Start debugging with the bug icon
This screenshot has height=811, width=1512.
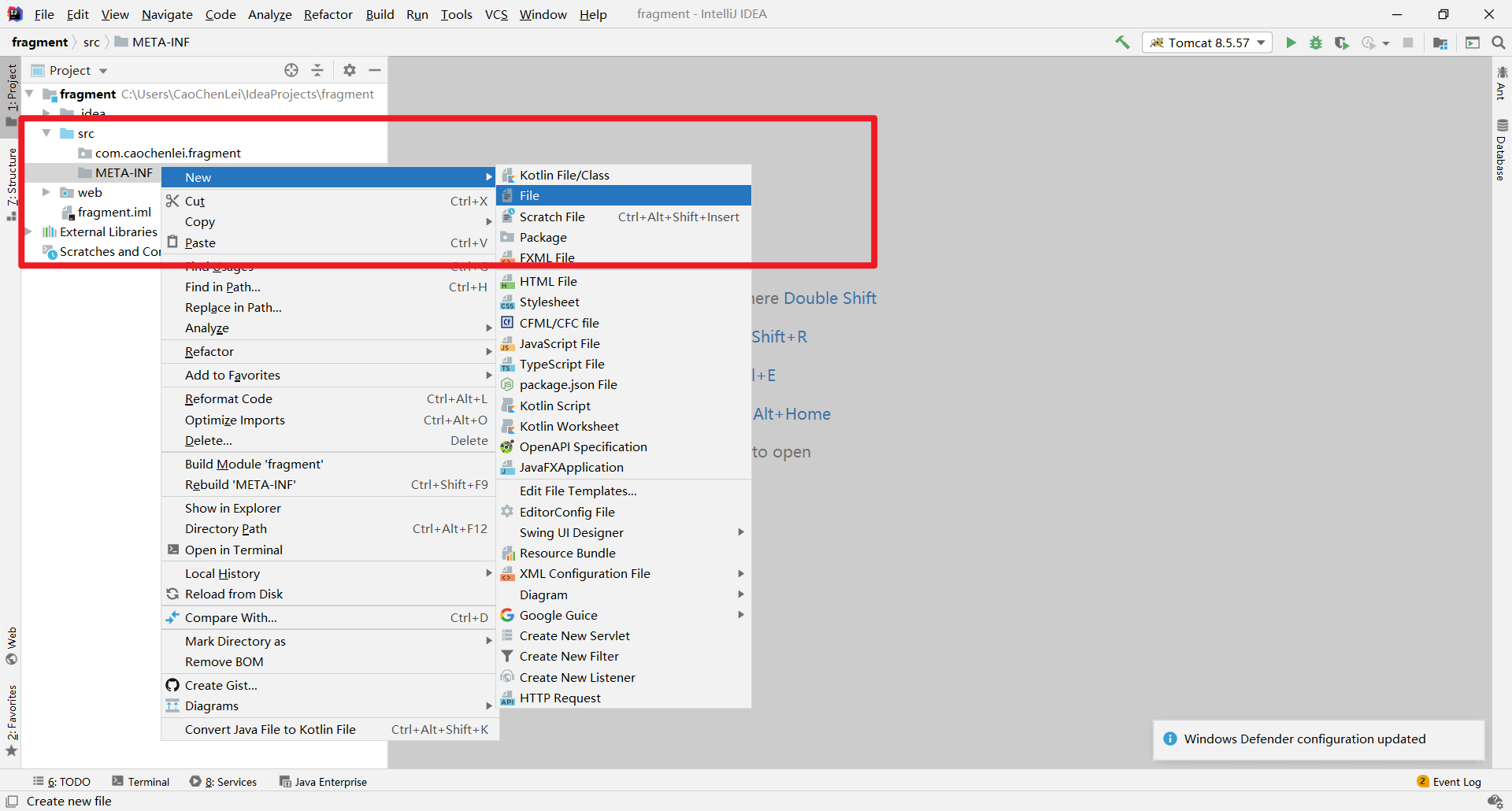pos(1316,43)
